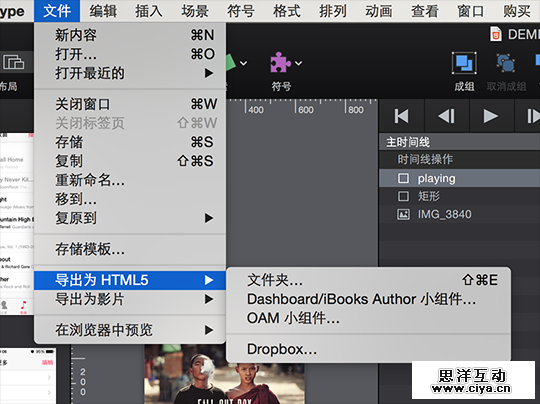The image size is (540, 404).
Task: Click the image icon beside IMG_3840
Action: pos(403,215)
